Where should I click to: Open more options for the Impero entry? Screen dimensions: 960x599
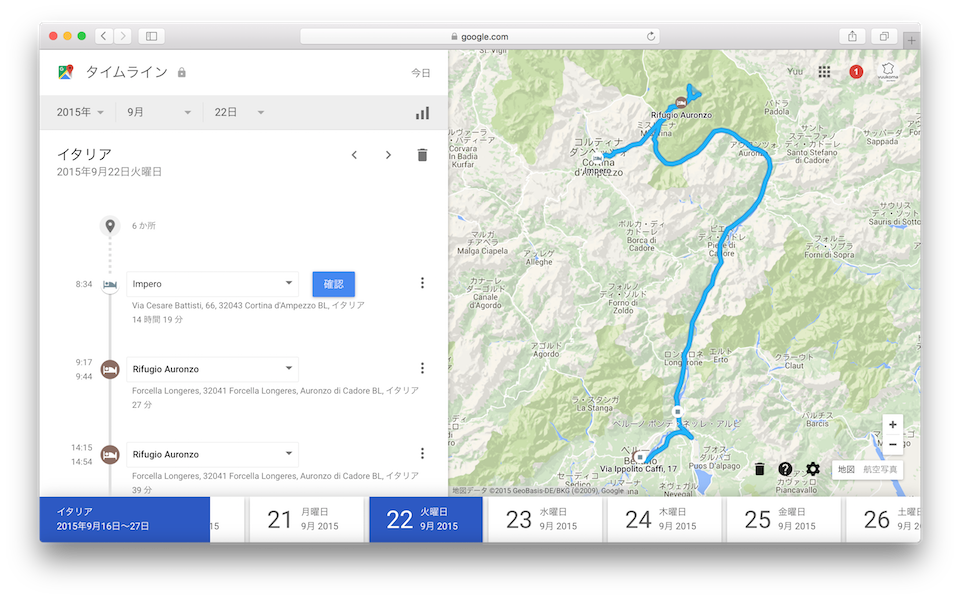coord(422,283)
